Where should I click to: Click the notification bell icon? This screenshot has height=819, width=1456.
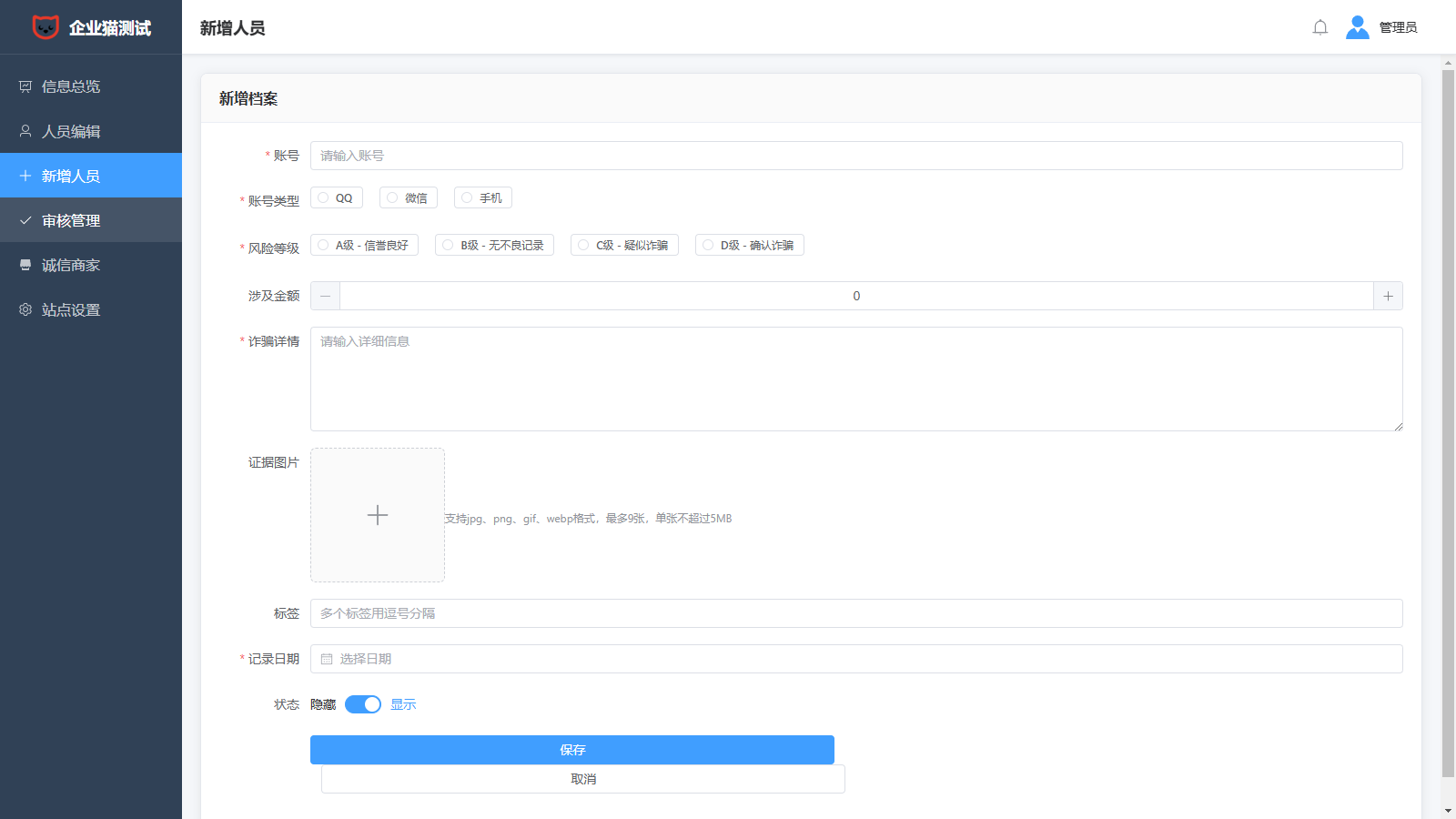click(x=1320, y=27)
